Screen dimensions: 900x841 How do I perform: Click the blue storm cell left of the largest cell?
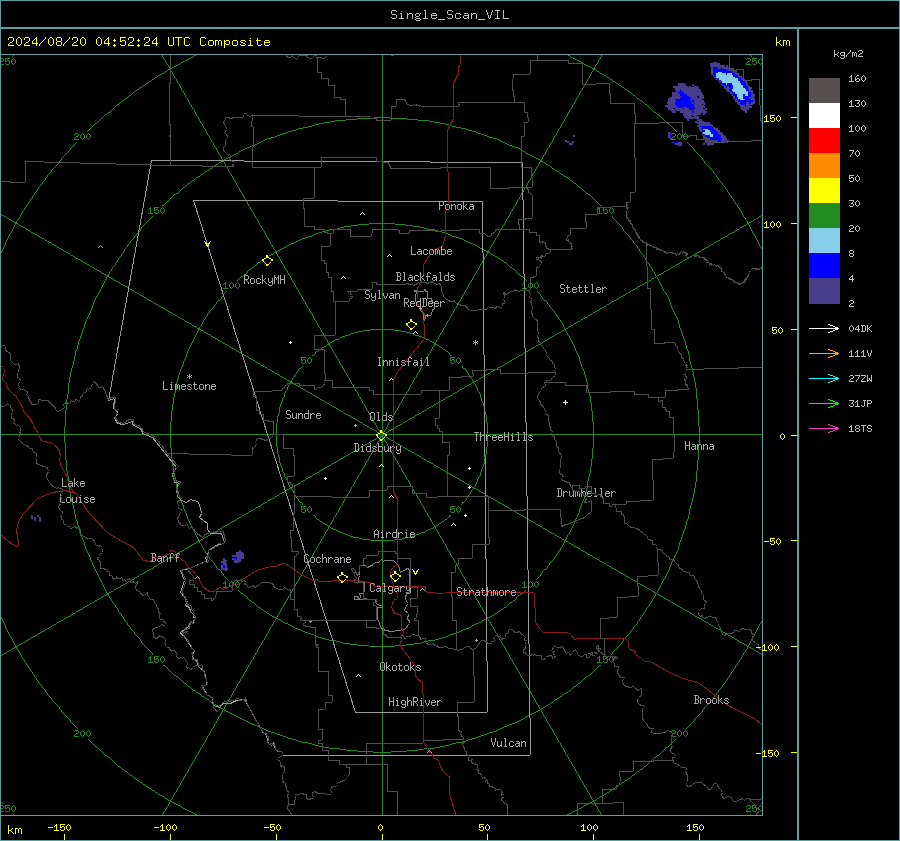coord(685,101)
